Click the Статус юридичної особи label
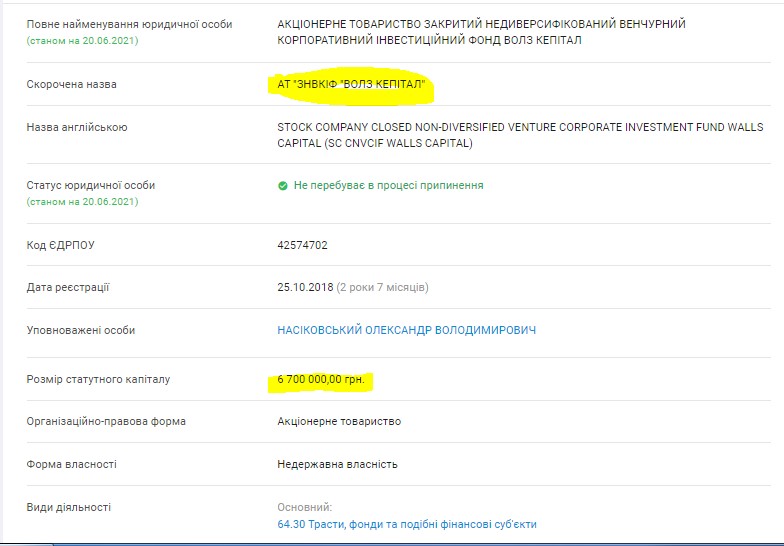 pyautogui.click(x=91, y=185)
